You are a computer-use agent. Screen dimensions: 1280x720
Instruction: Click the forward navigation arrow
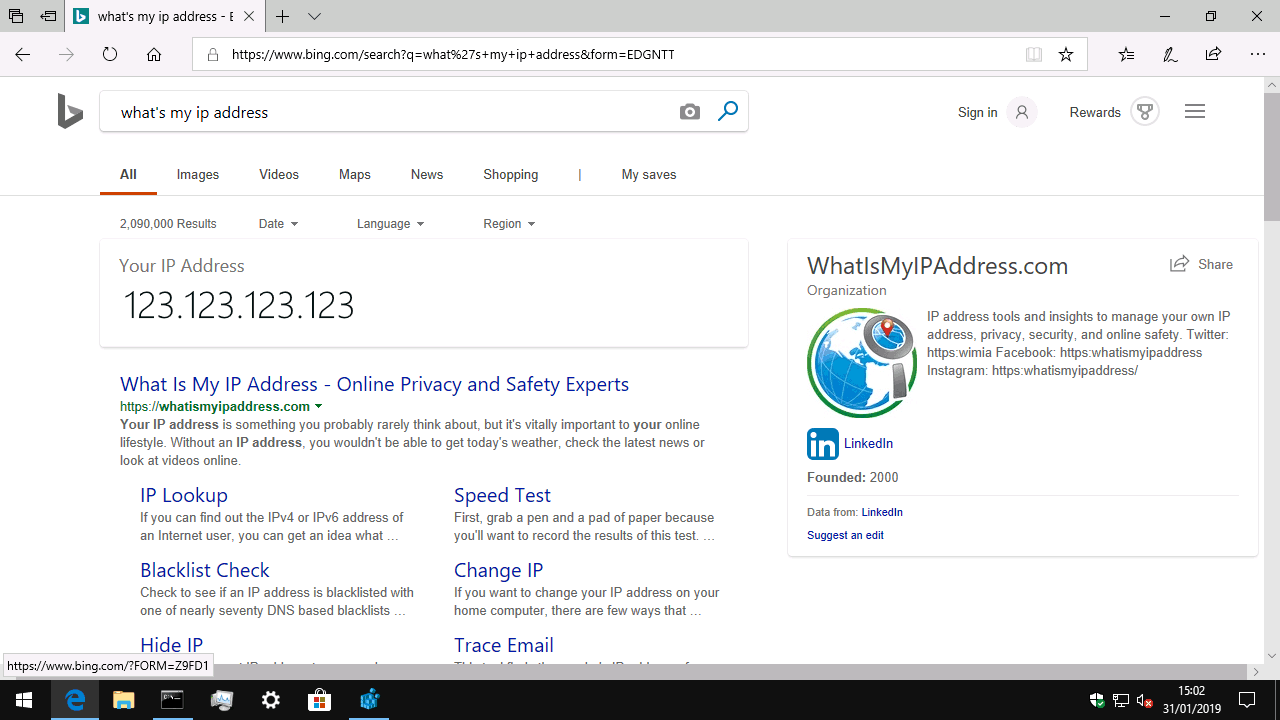point(67,55)
